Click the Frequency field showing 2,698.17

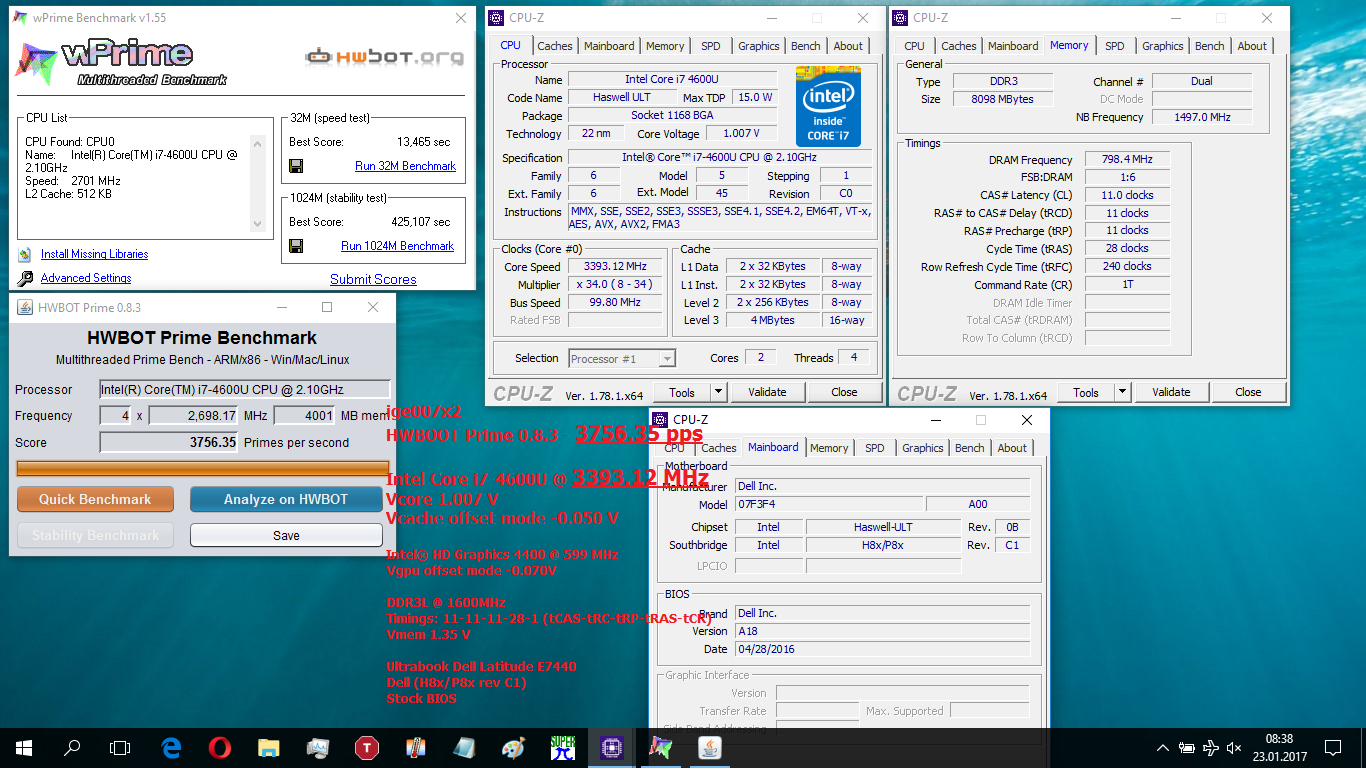pyautogui.click(x=194, y=415)
